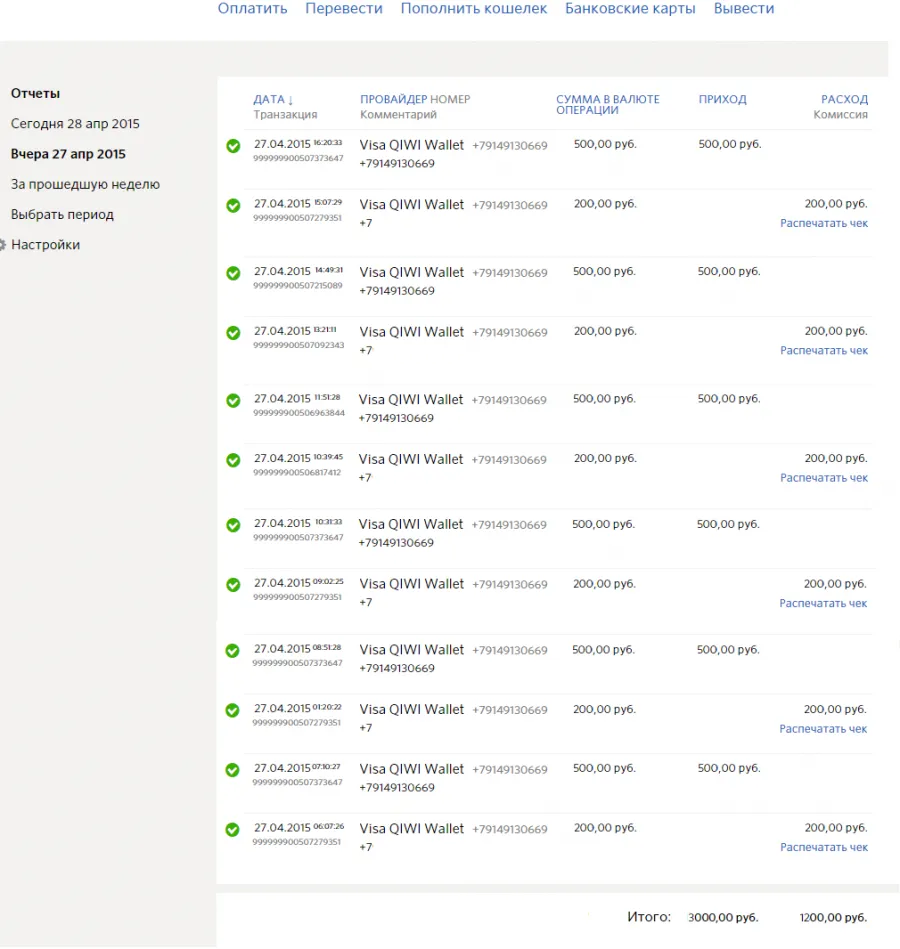Sort by the ДАТА column header
The width and height of the screenshot is (900, 949).
[x=269, y=99]
